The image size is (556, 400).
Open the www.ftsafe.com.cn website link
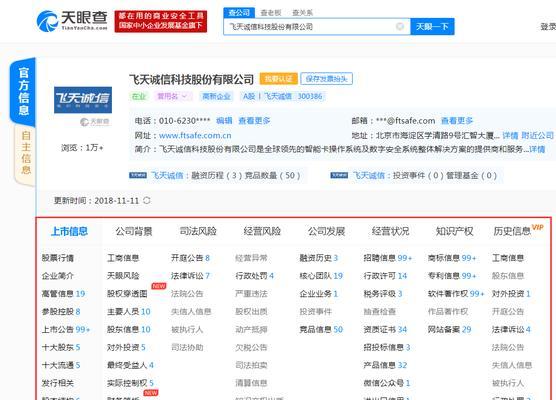pyautogui.click(x=195, y=135)
